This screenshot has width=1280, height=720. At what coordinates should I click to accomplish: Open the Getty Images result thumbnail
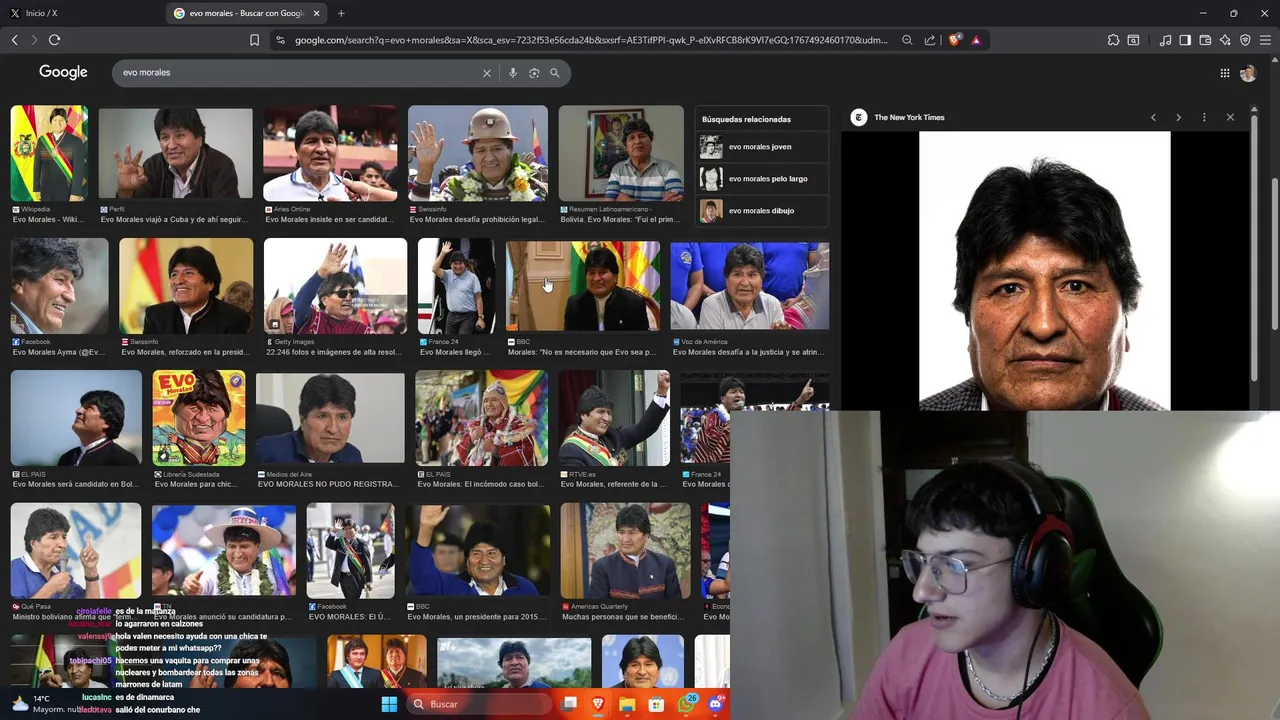point(335,285)
